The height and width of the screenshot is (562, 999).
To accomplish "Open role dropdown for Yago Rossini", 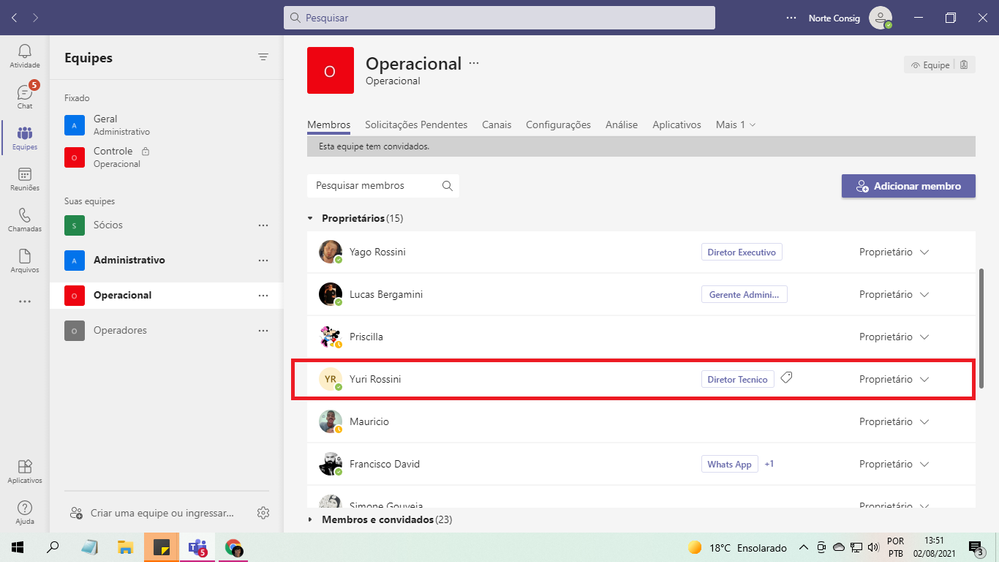I will coord(894,252).
